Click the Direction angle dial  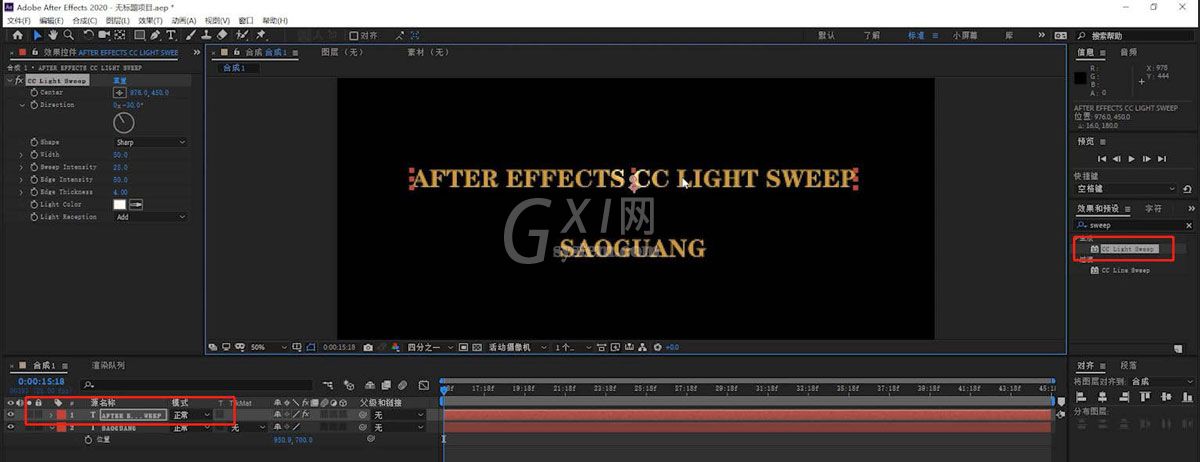[x=123, y=122]
